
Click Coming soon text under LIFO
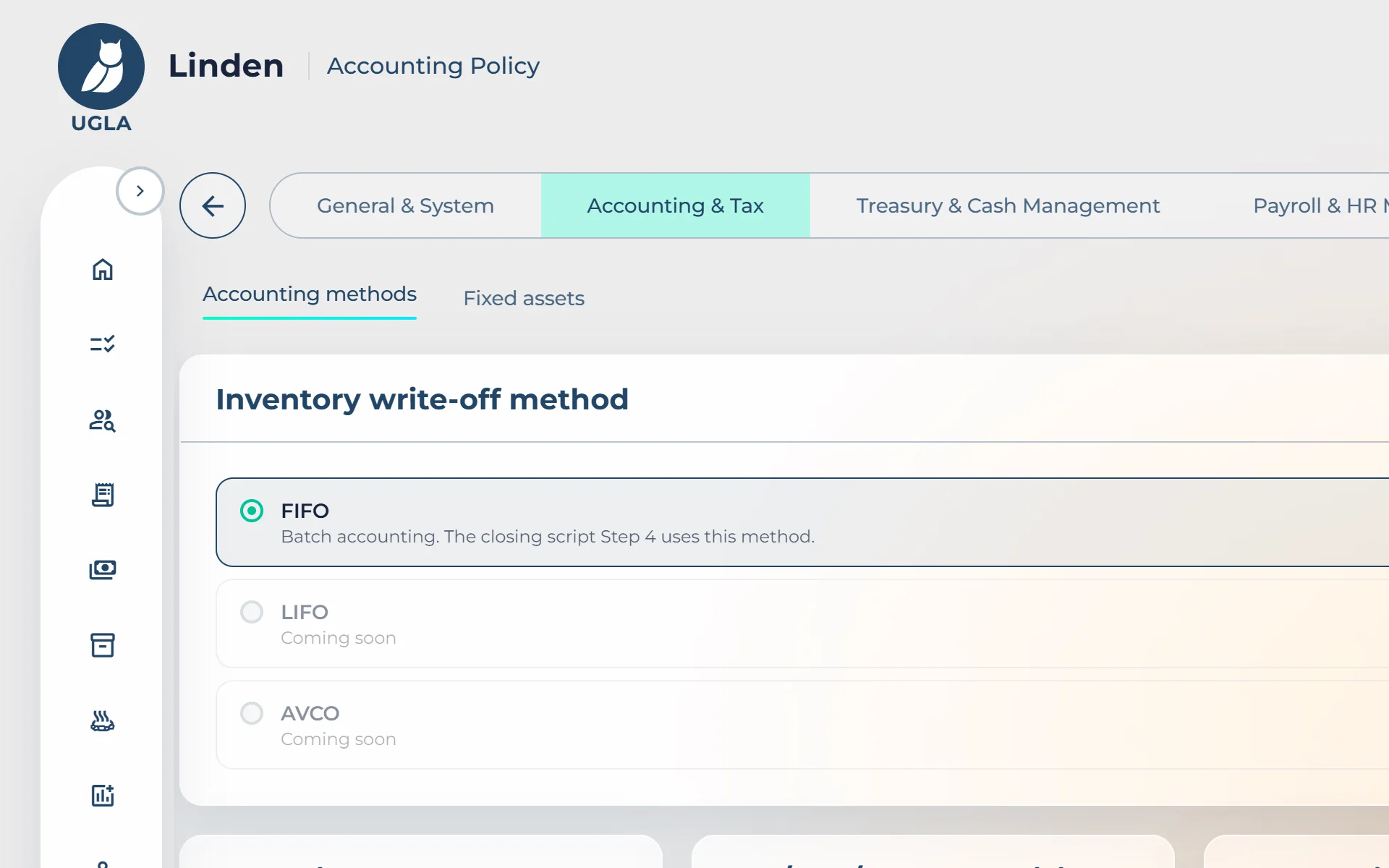coord(339,638)
